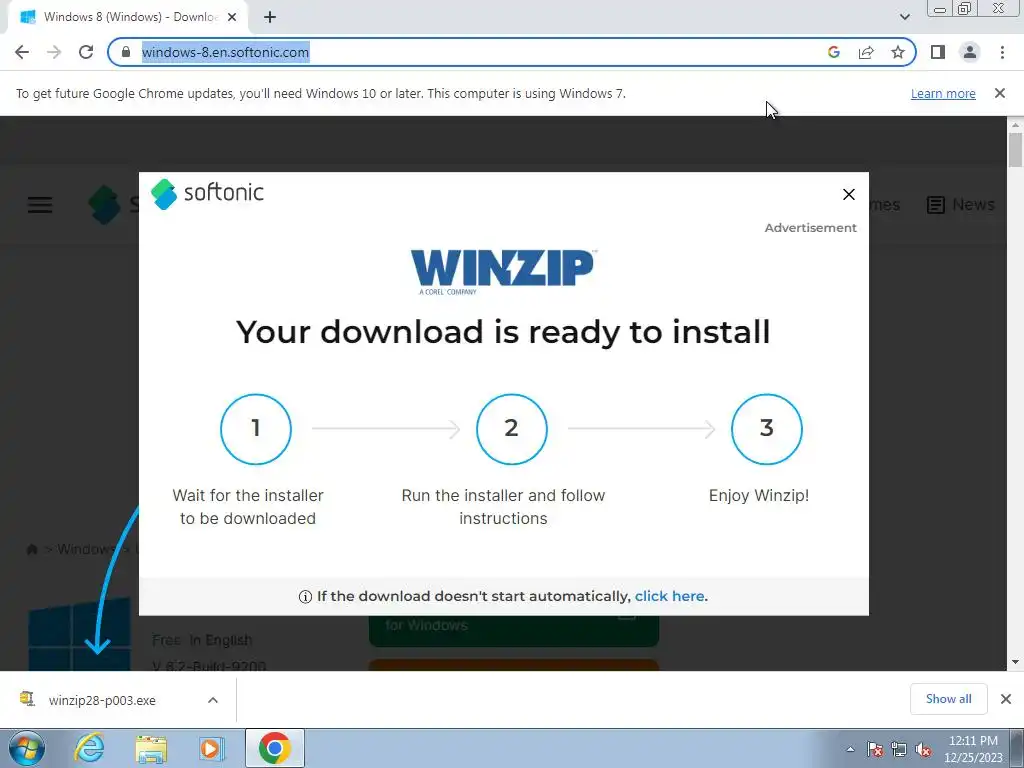This screenshot has width=1024, height=768.
Task: Open Learn more link in update notice
Action: click(x=943, y=93)
